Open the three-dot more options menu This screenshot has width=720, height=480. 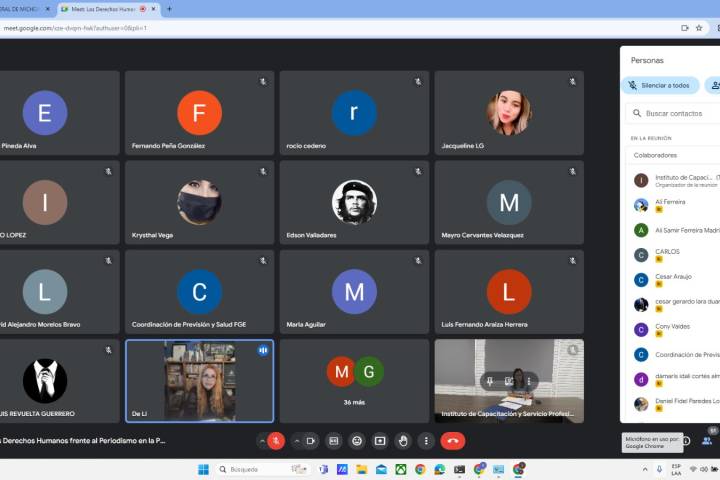[427, 440]
